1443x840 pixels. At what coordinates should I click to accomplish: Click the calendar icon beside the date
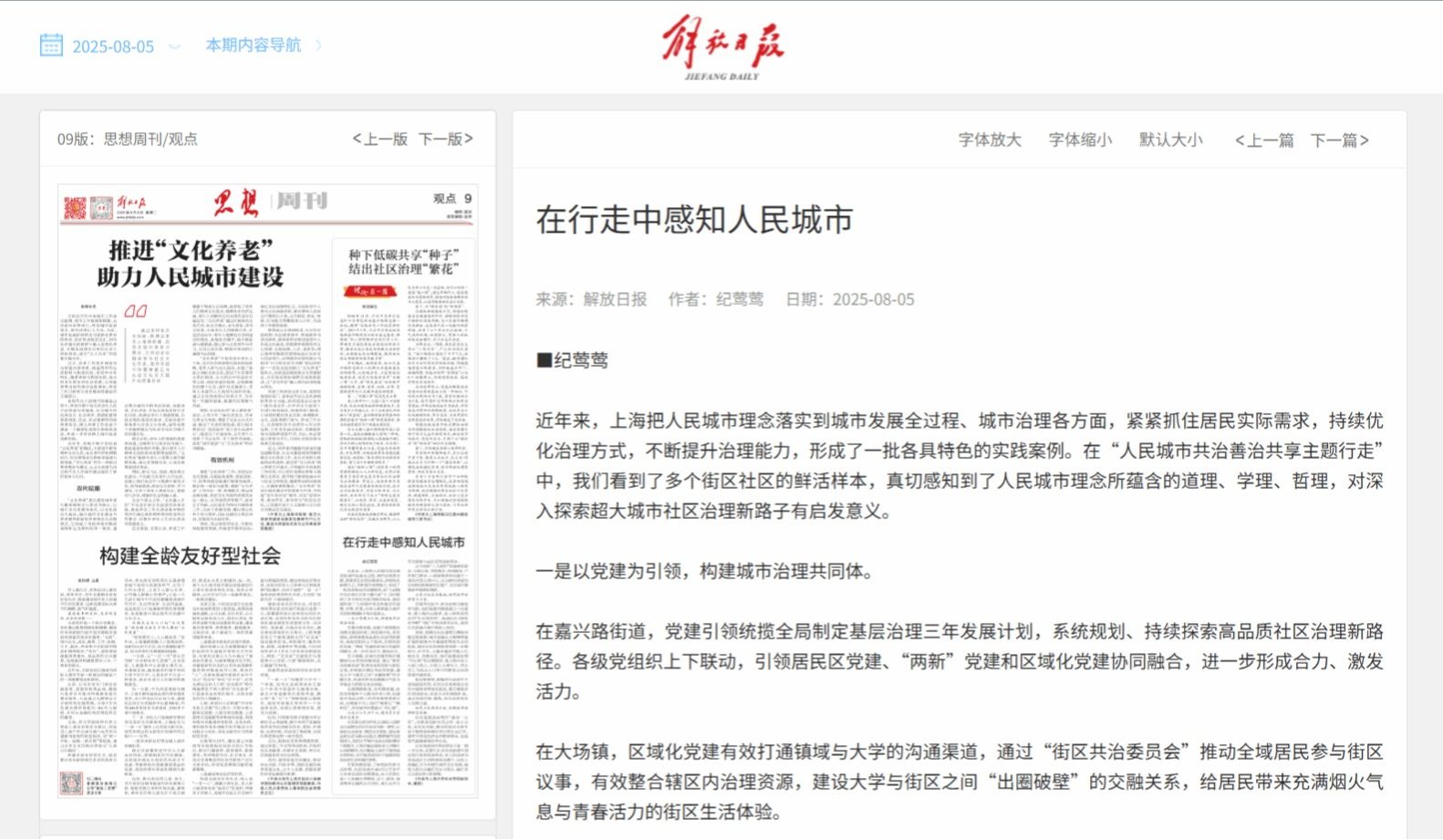[51, 45]
